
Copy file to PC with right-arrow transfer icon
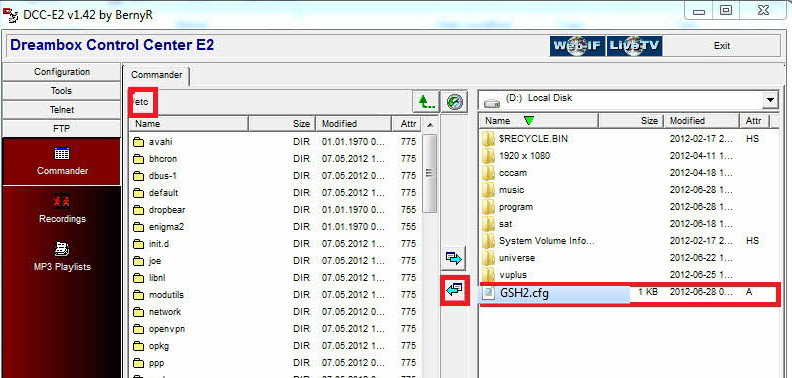[454, 259]
